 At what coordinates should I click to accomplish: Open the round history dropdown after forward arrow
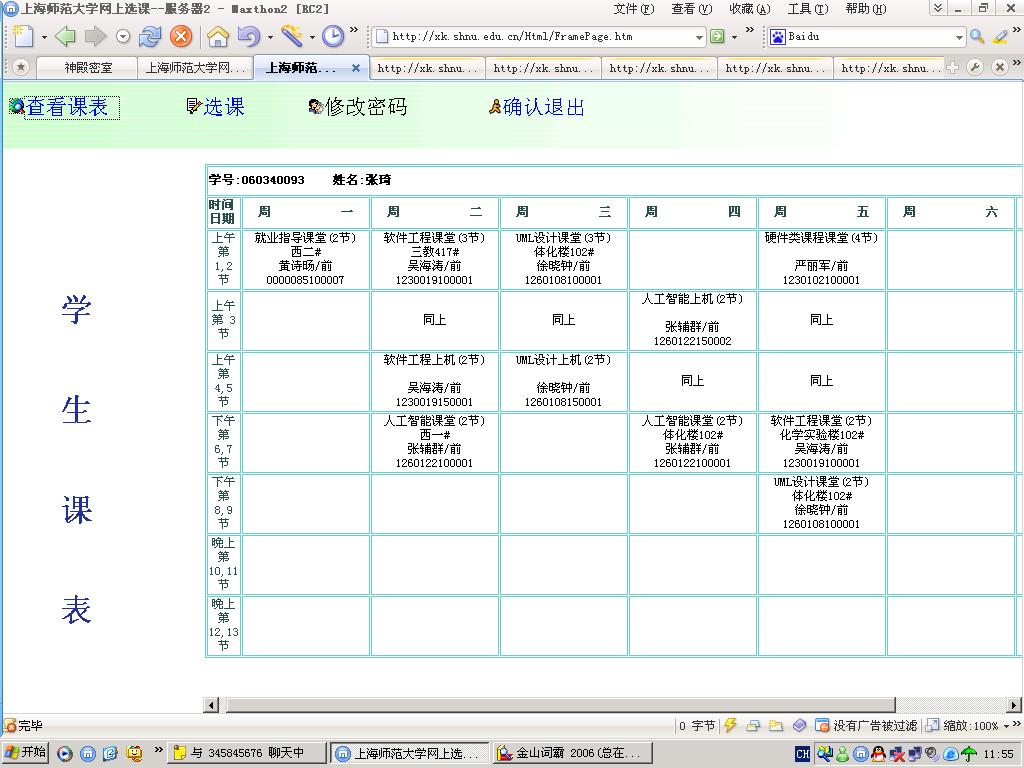(x=123, y=37)
